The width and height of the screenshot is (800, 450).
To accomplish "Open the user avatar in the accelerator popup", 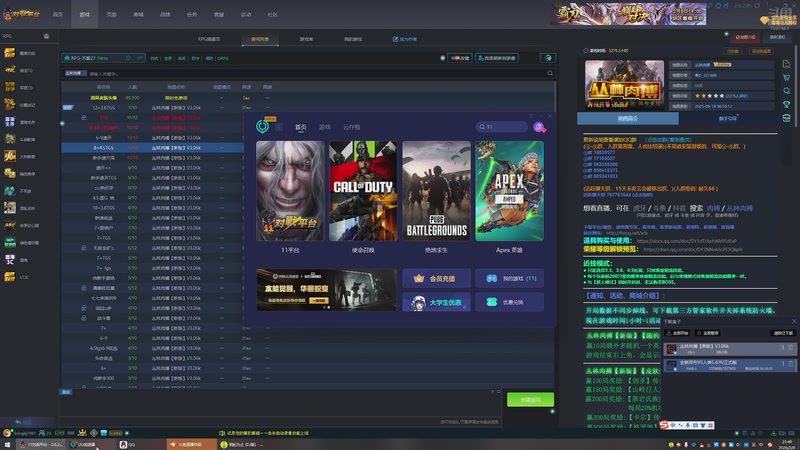I will [539, 127].
